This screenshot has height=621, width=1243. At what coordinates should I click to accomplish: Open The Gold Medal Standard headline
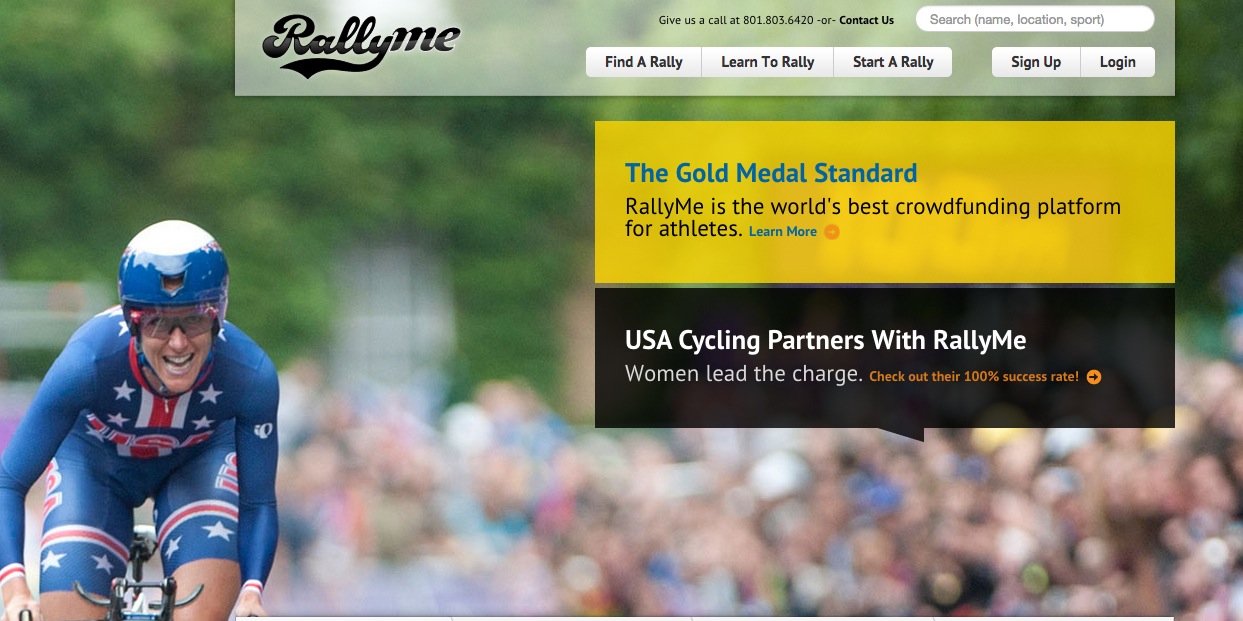(x=771, y=173)
